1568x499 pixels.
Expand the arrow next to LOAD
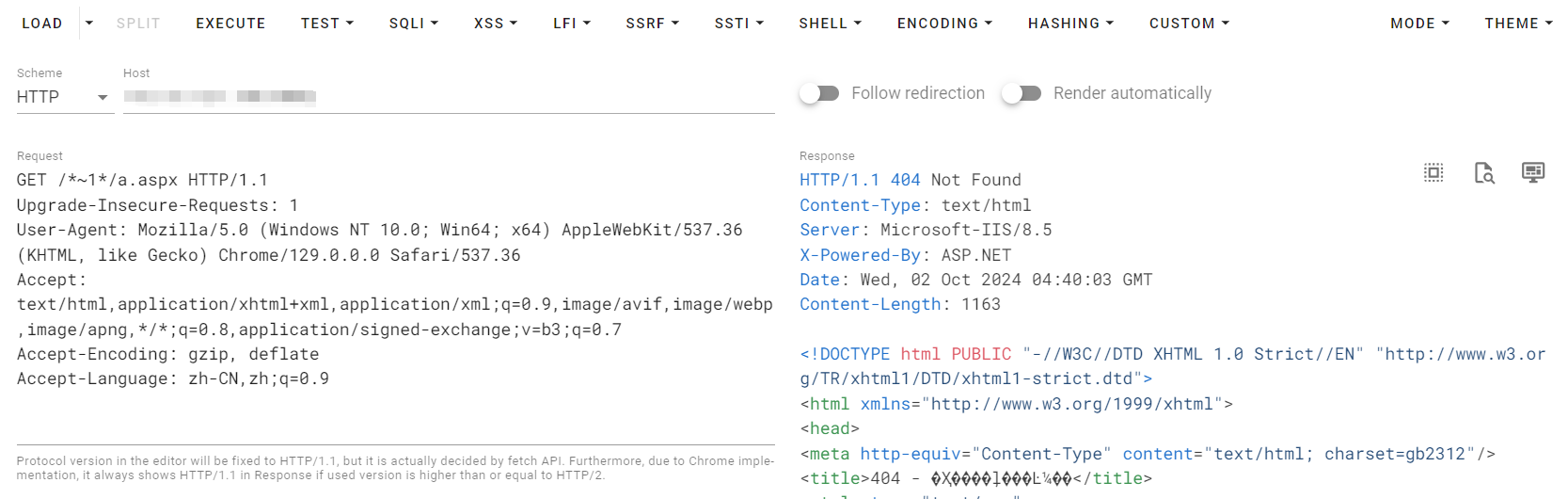tap(89, 23)
